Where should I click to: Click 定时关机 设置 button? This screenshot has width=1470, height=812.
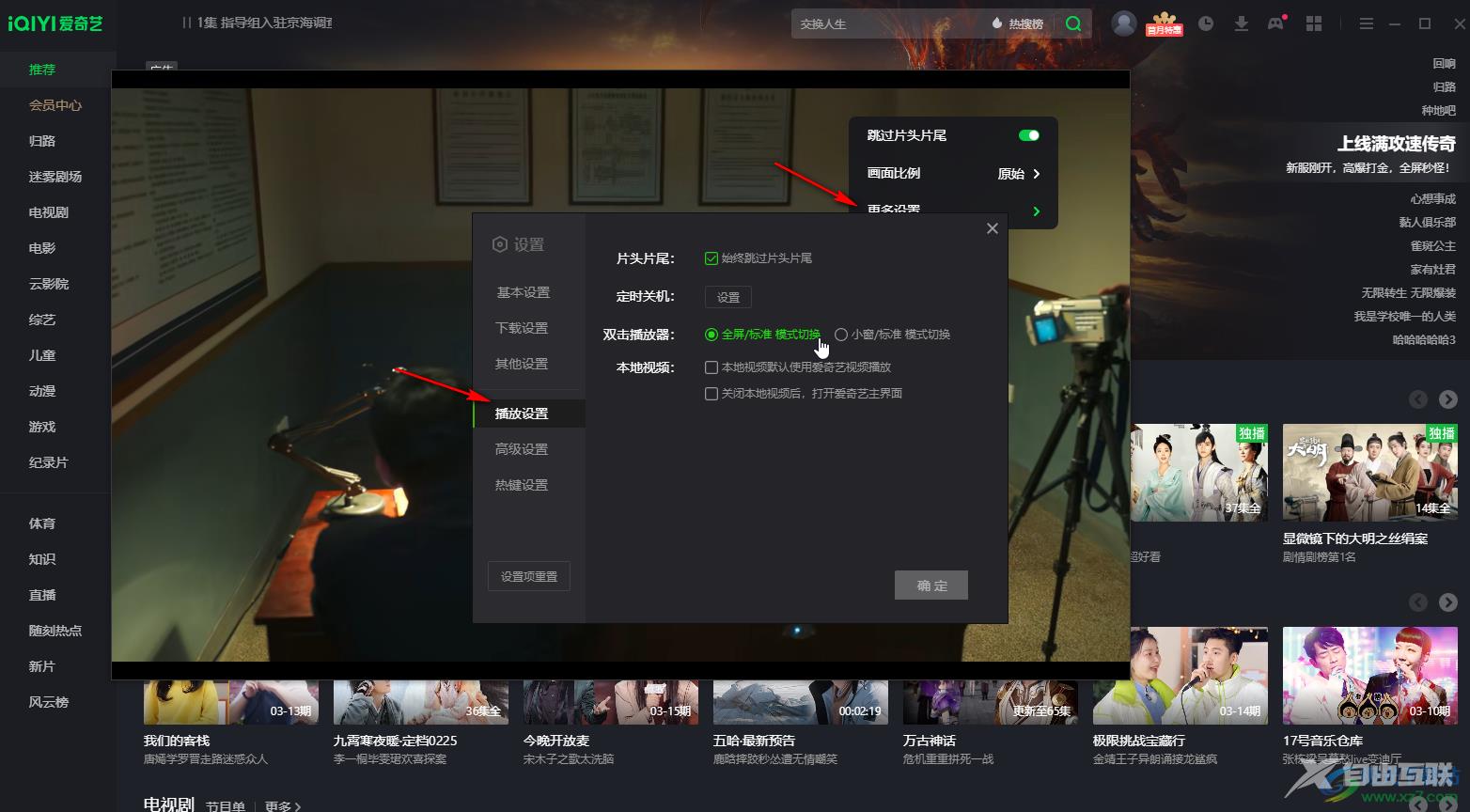(x=728, y=297)
